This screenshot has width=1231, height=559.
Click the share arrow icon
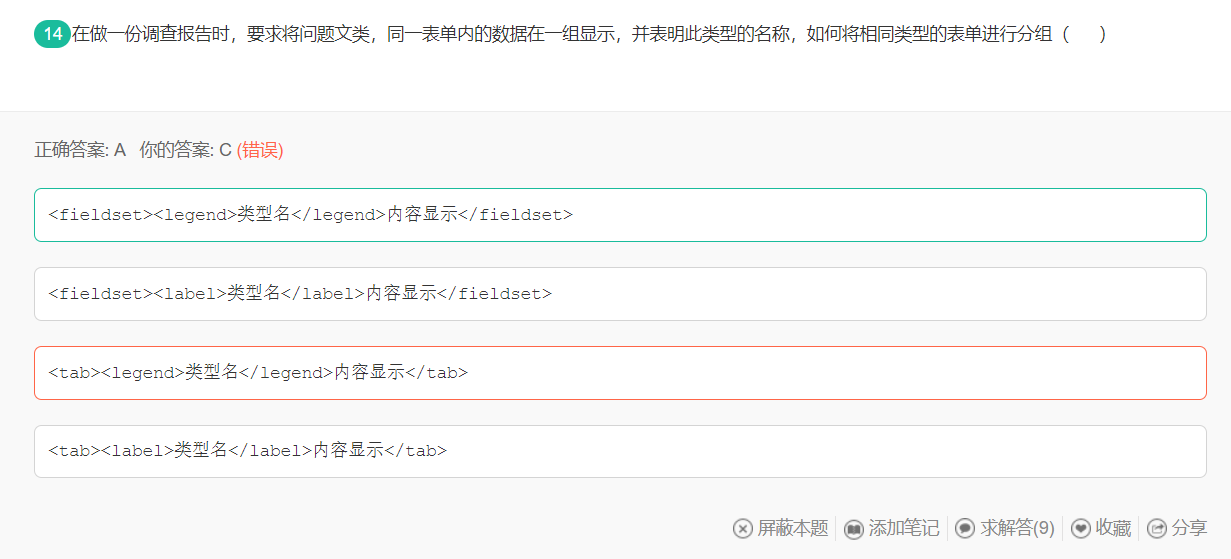point(1157,528)
